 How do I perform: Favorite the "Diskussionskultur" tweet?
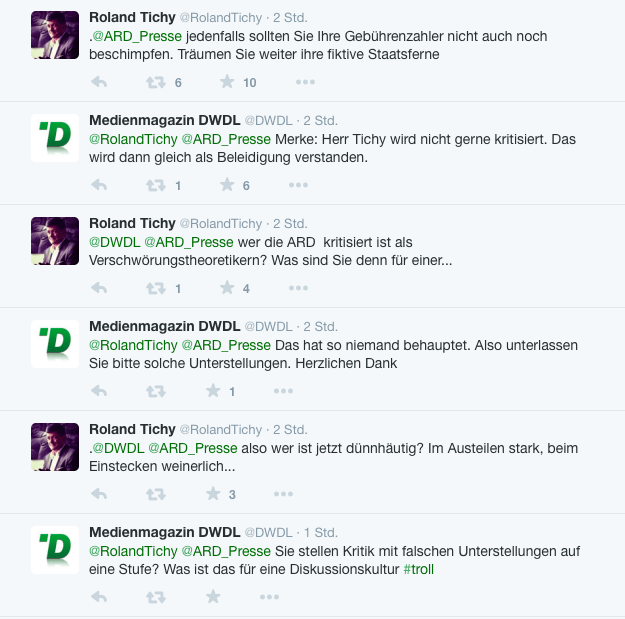pyautogui.click(x=213, y=597)
